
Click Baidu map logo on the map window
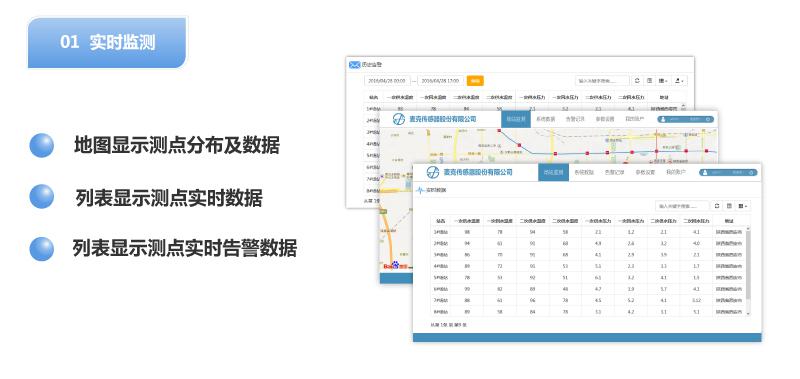[x=392, y=266]
